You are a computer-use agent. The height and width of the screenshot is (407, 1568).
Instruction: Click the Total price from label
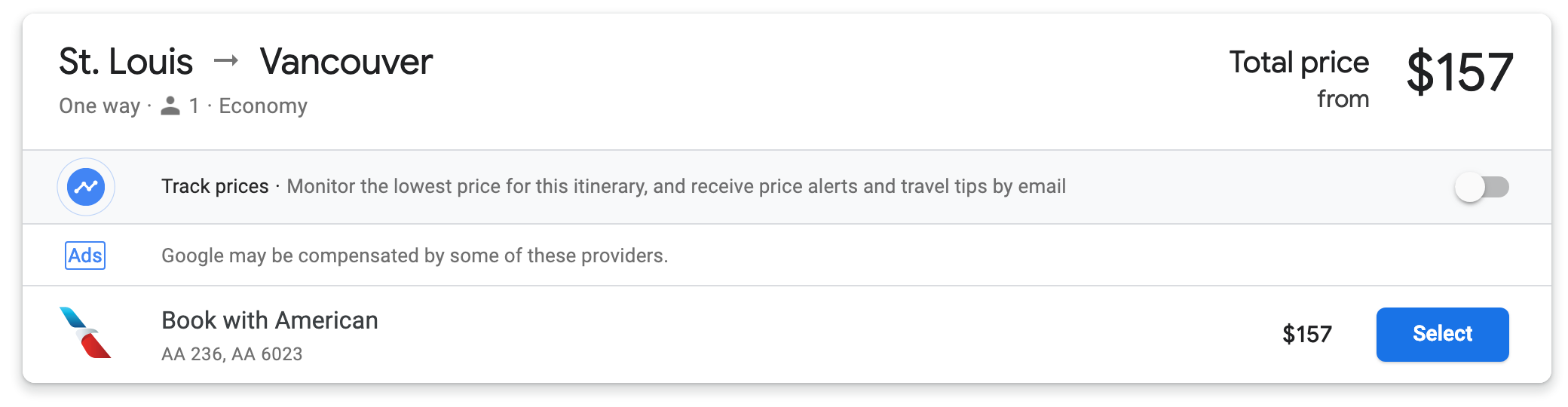(1299, 78)
